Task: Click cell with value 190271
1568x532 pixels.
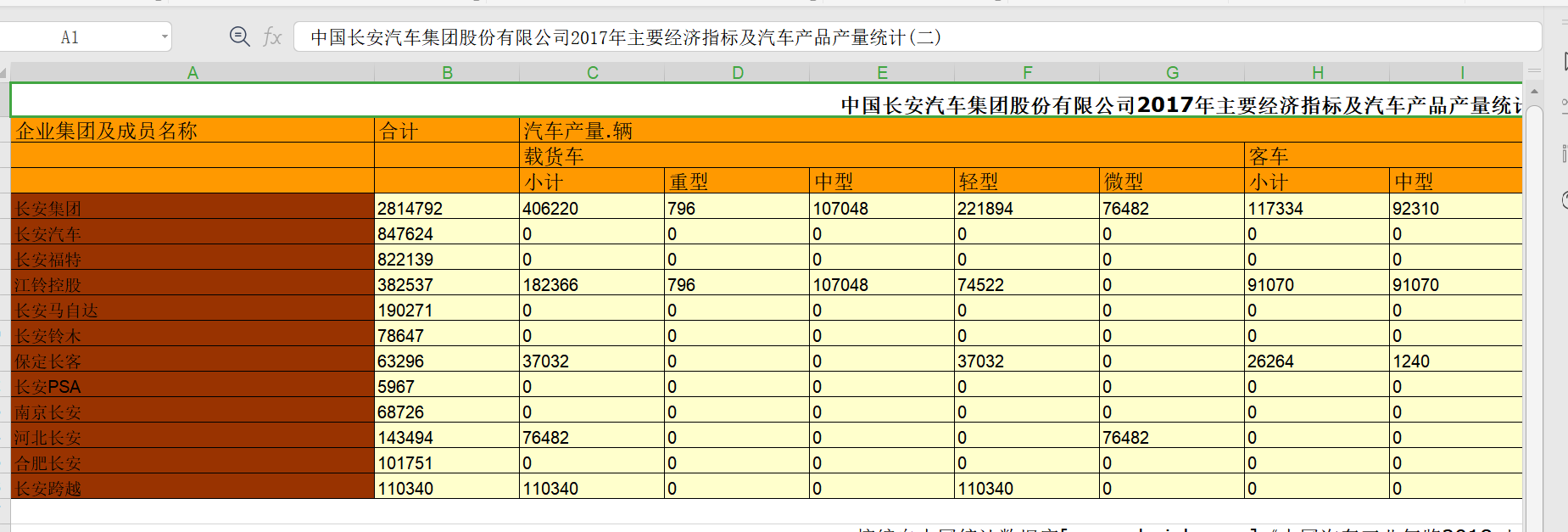Action: (x=447, y=309)
